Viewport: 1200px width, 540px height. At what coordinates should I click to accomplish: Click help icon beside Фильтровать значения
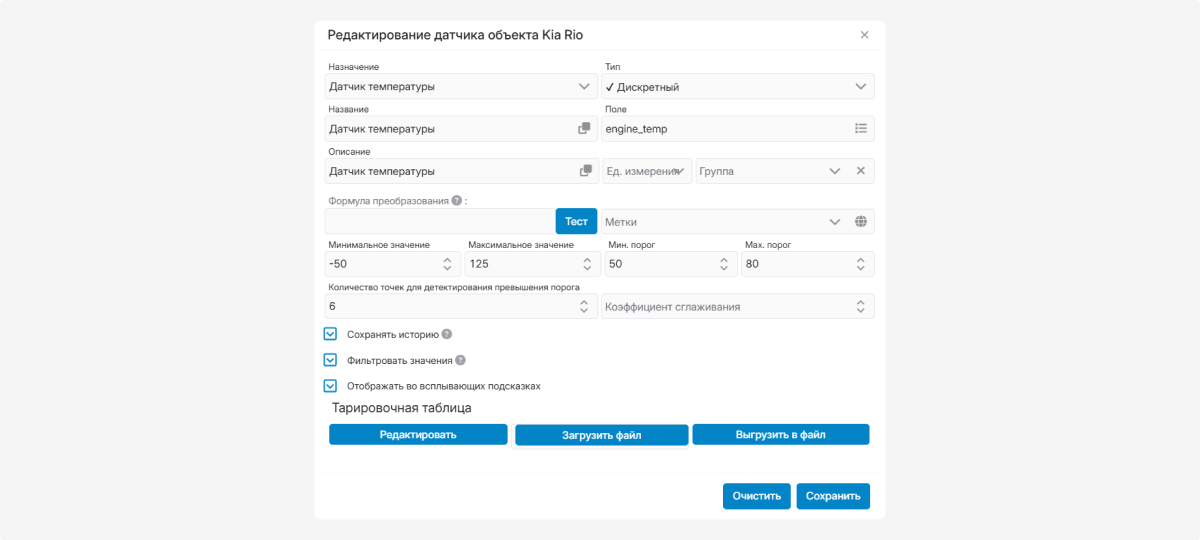click(460, 360)
